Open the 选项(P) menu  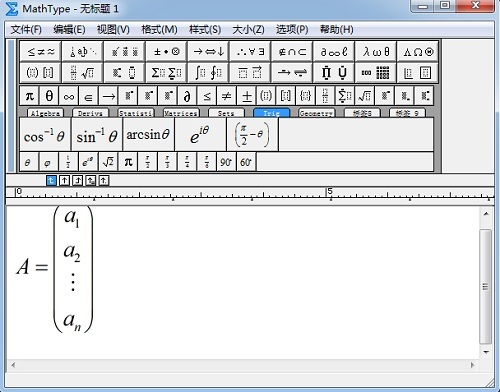[x=292, y=30]
